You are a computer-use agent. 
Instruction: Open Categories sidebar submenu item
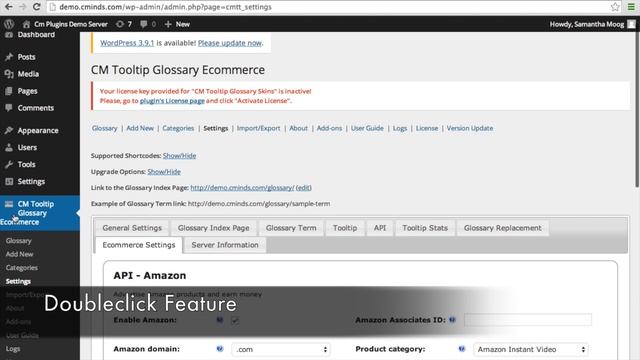coord(21,268)
